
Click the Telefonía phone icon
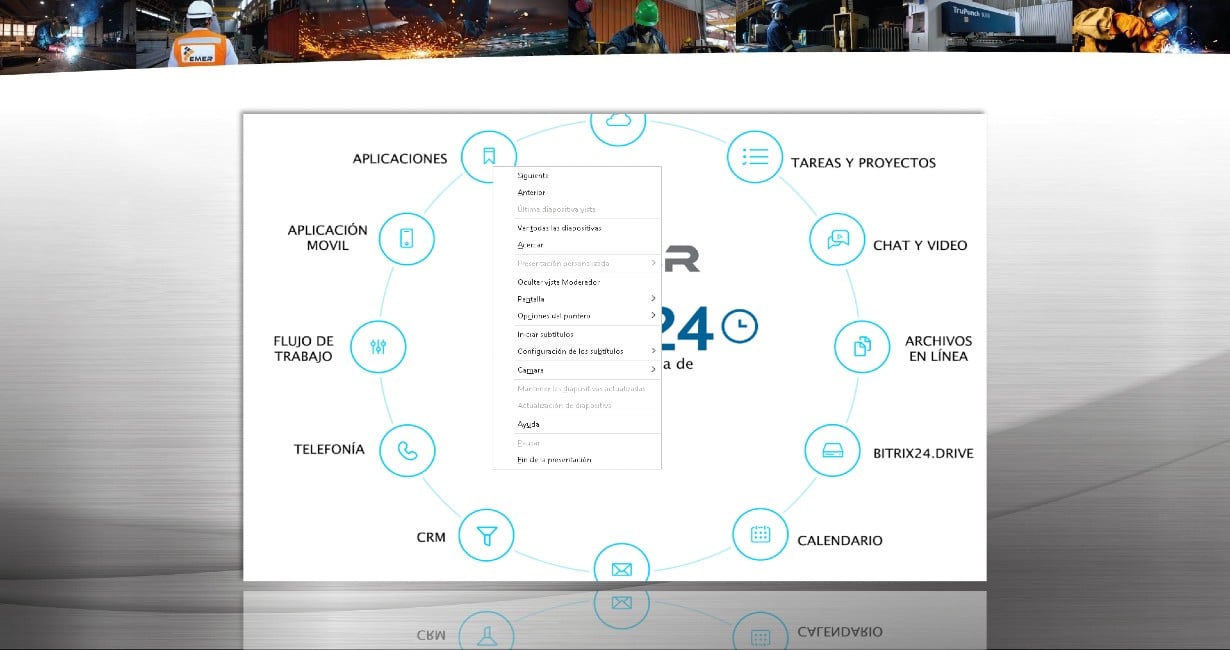[x=407, y=450]
